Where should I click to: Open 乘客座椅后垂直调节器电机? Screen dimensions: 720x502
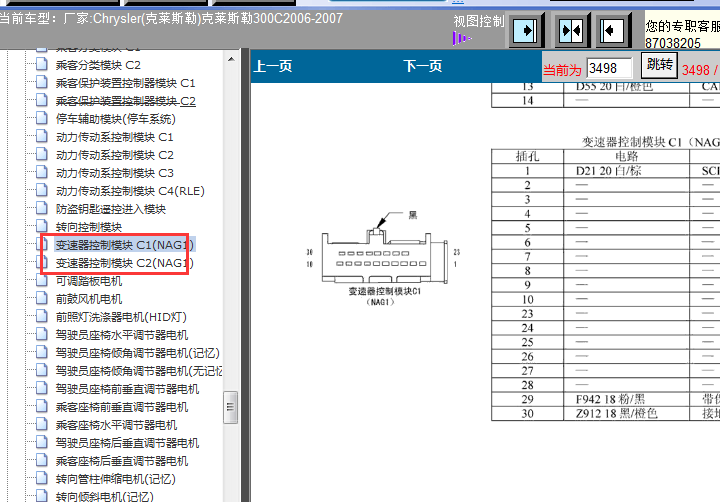(x=122, y=461)
